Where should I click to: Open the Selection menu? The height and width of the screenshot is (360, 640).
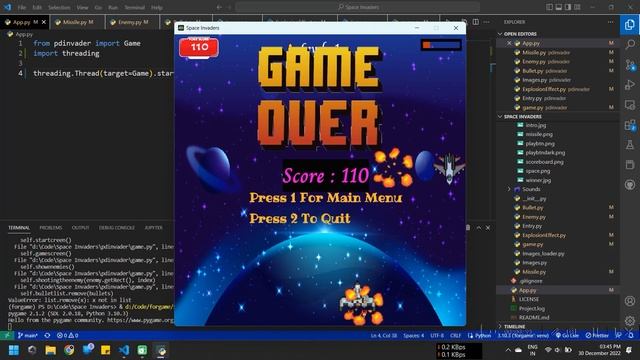(x=59, y=7)
